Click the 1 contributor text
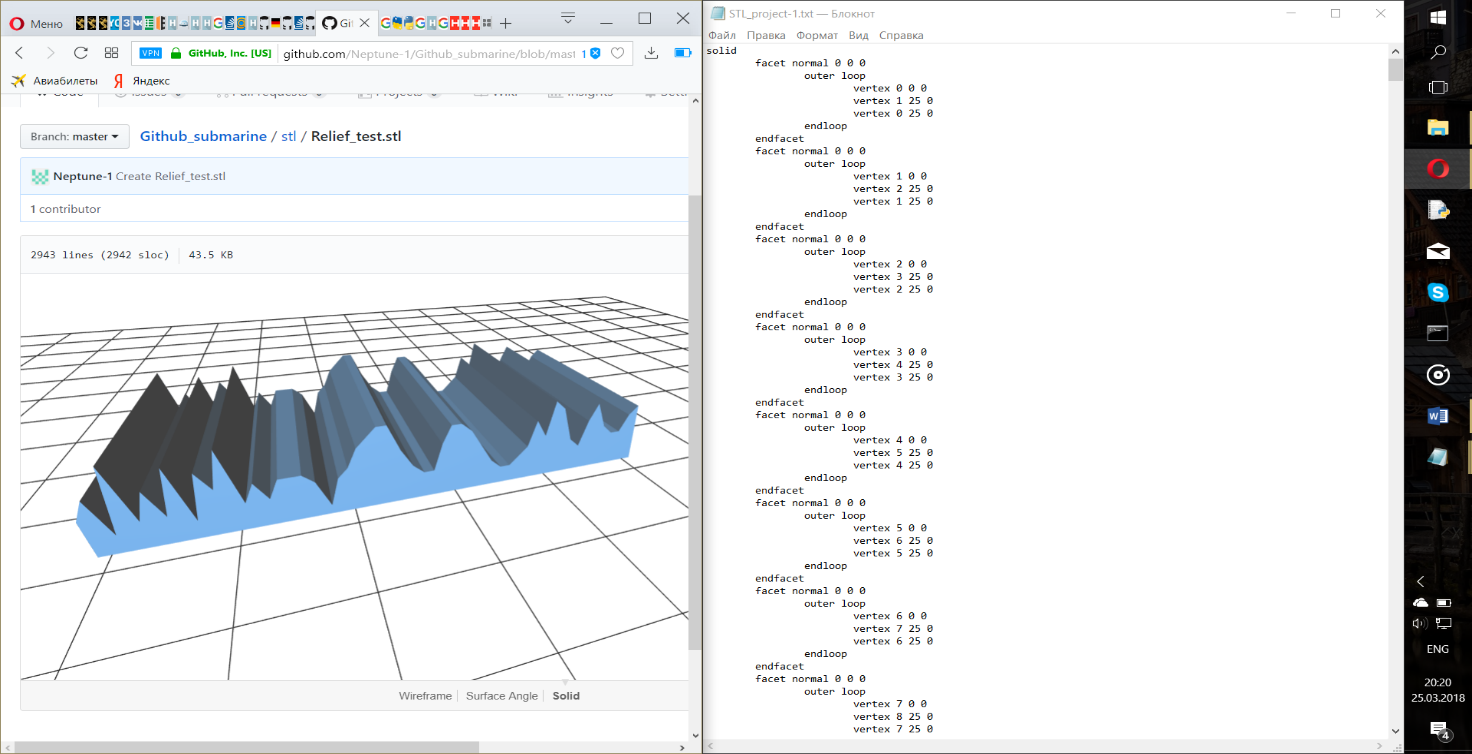The height and width of the screenshot is (754, 1472). click(65, 209)
